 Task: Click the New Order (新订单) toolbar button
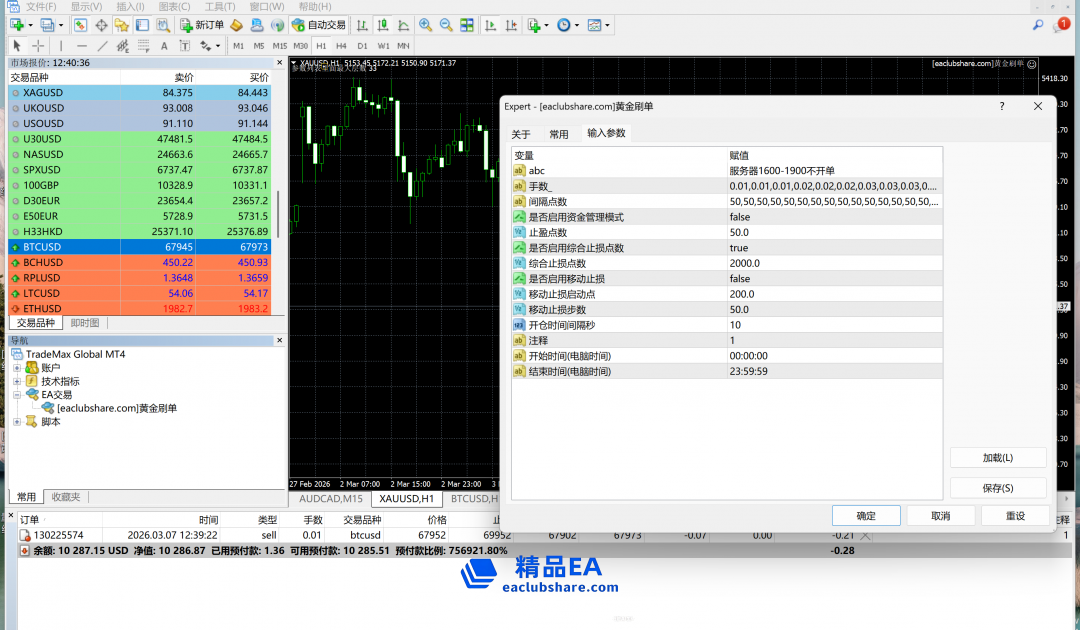pos(201,24)
